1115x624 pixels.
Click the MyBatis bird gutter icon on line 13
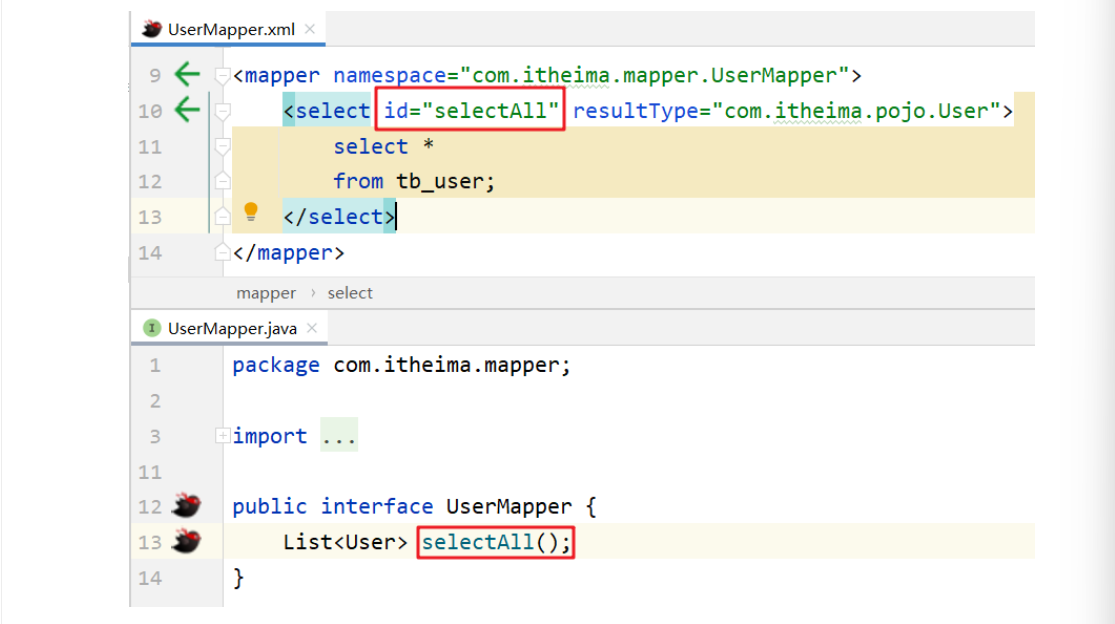(x=186, y=541)
